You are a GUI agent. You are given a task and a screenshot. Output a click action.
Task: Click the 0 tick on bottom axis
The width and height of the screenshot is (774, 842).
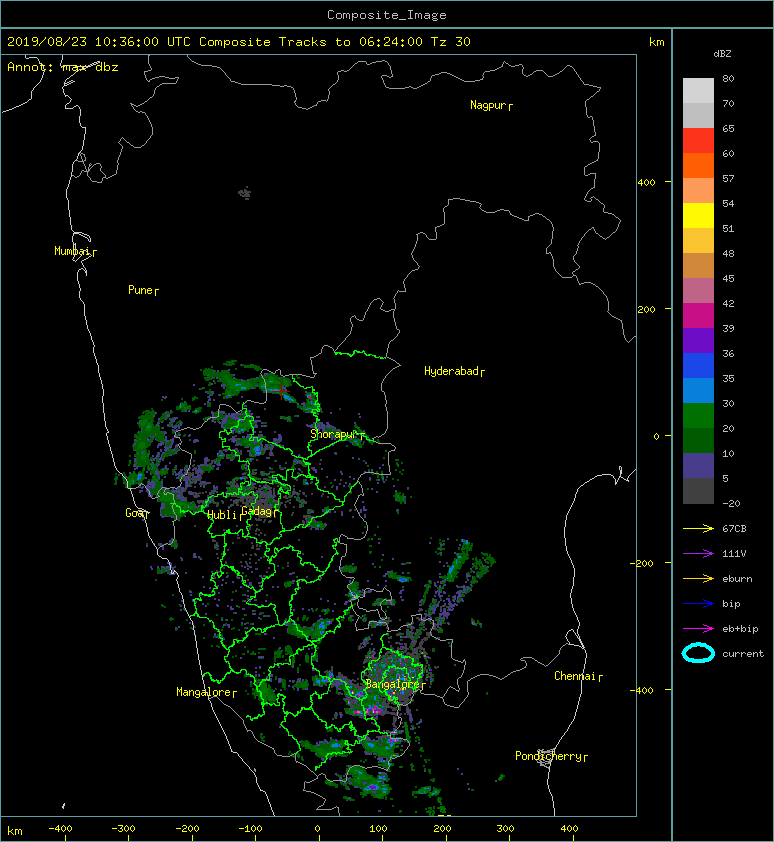click(318, 829)
